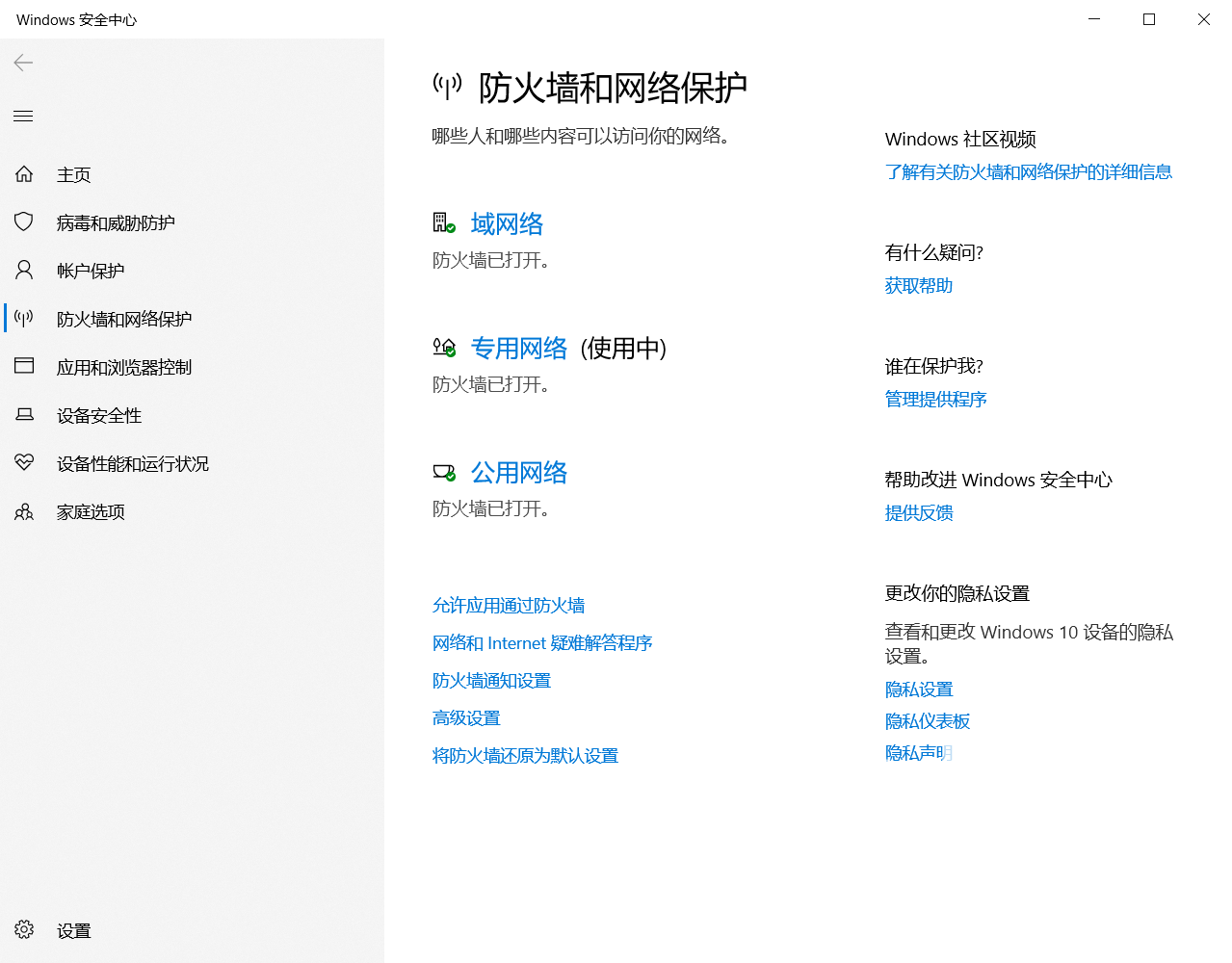1232x963 pixels.
Task: Open the 域网络 firewall settings
Action: click(x=507, y=224)
